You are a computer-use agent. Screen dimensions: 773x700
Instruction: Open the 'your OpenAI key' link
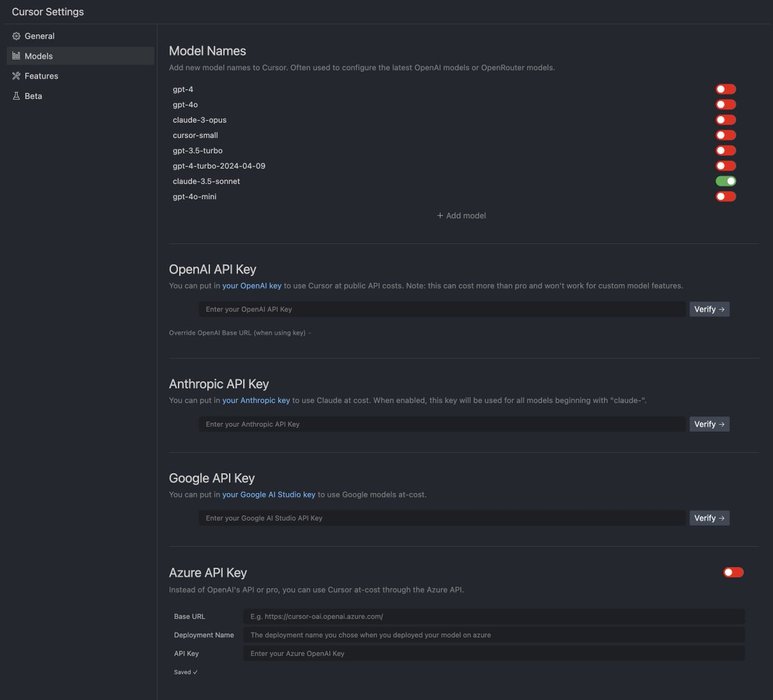tap(252, 286)
